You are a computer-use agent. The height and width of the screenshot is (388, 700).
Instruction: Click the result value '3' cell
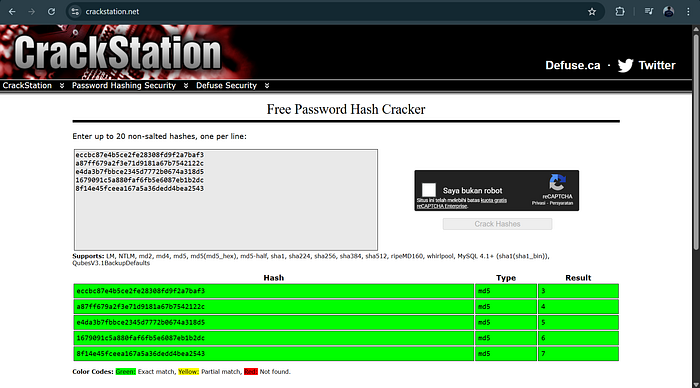[578, 291]
